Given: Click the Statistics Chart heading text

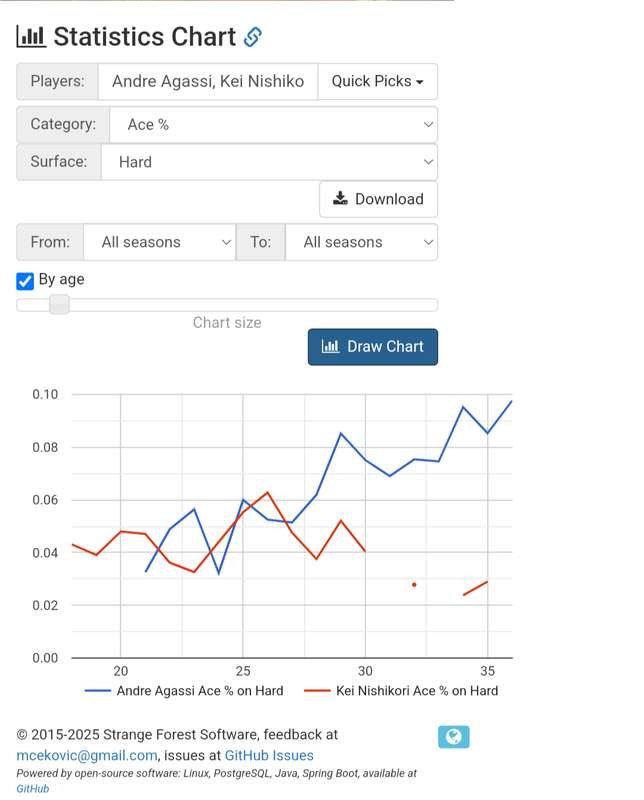Looking at the screenshot, I should click(x=145, y=37).
